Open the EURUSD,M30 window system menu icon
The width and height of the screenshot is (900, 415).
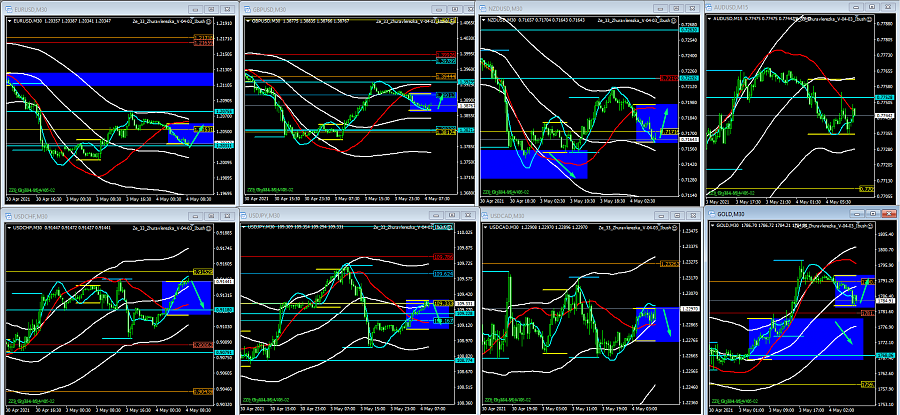9,10
